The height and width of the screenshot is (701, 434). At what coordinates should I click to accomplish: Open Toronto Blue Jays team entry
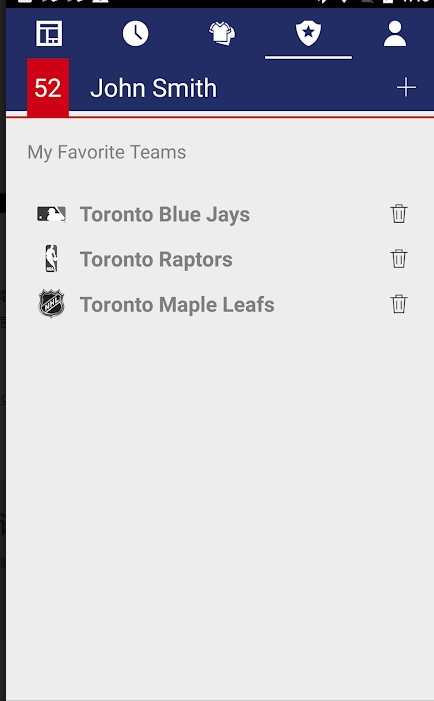164,214
